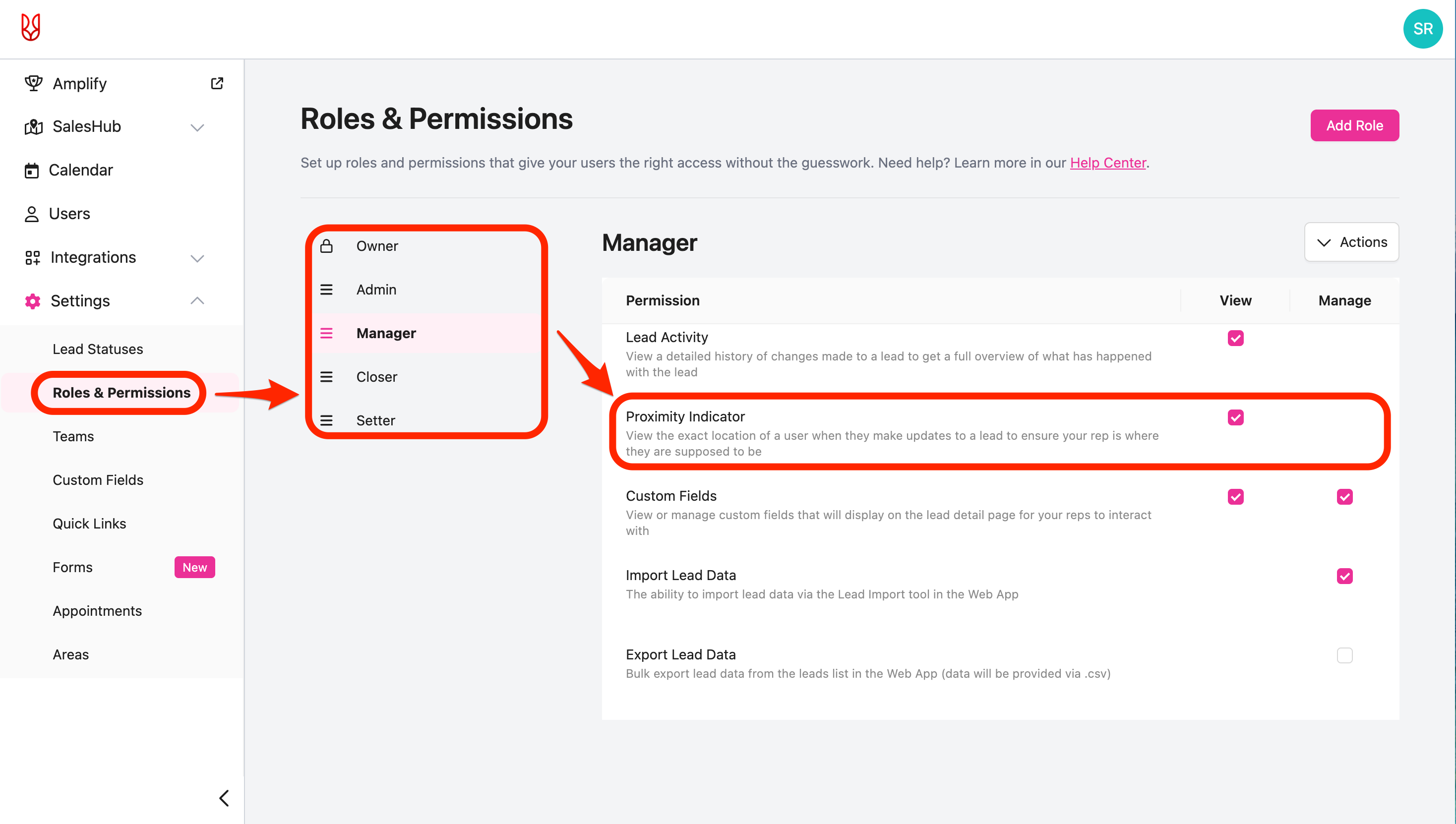Screen dimensions: 1456x824
Task: Select the Closer role
Action: pyautogui.click(x=376, y=377)
